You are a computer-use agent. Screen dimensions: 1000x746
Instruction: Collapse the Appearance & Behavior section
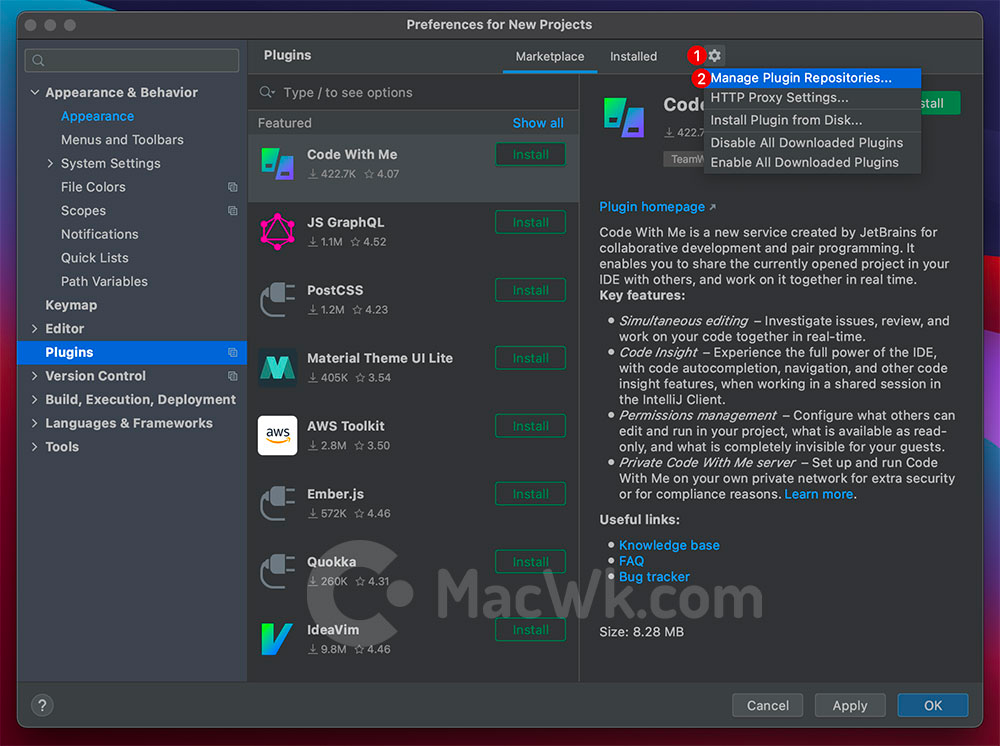[35, 92]
